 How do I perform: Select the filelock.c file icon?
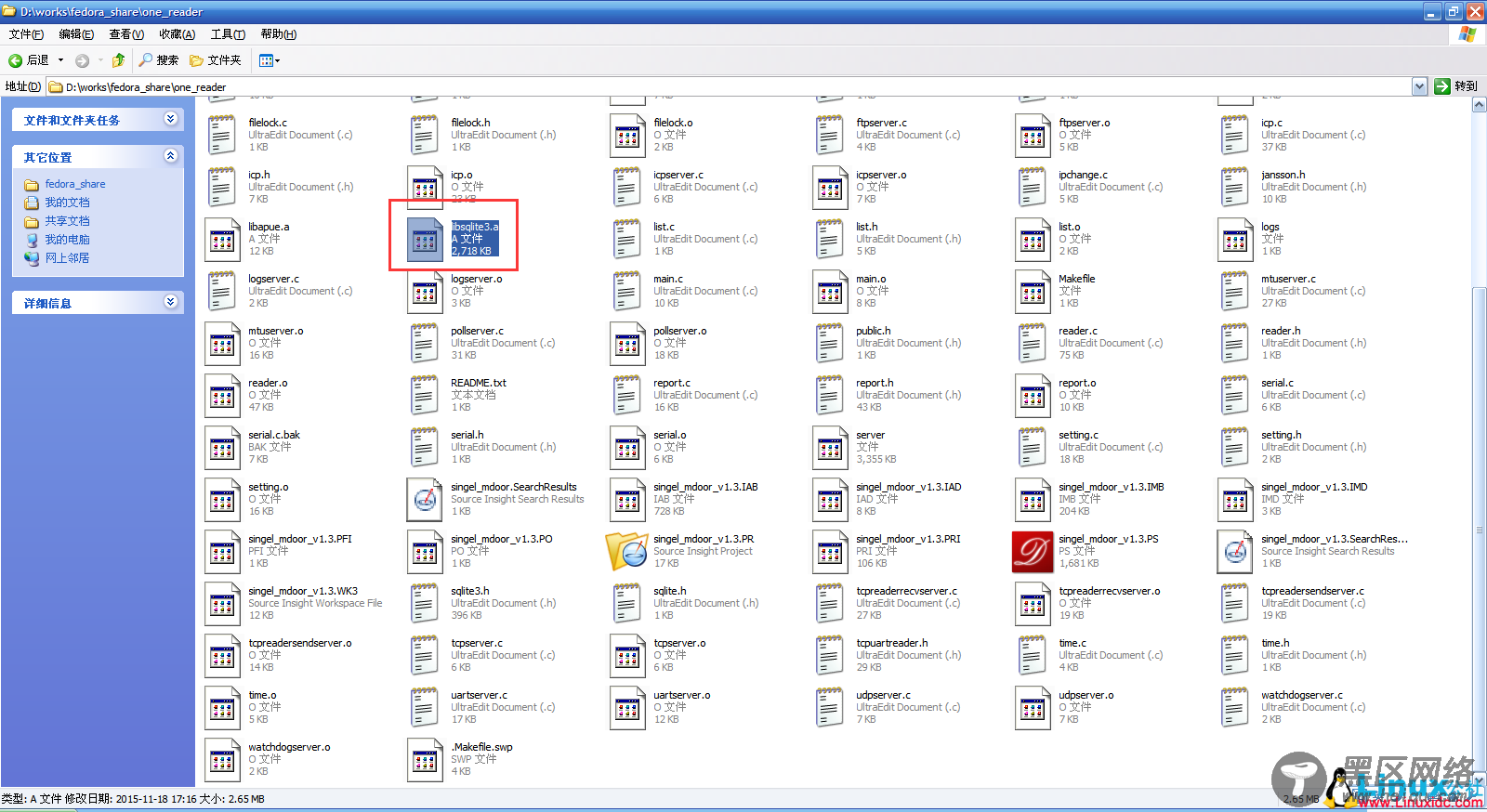(222, 136)
